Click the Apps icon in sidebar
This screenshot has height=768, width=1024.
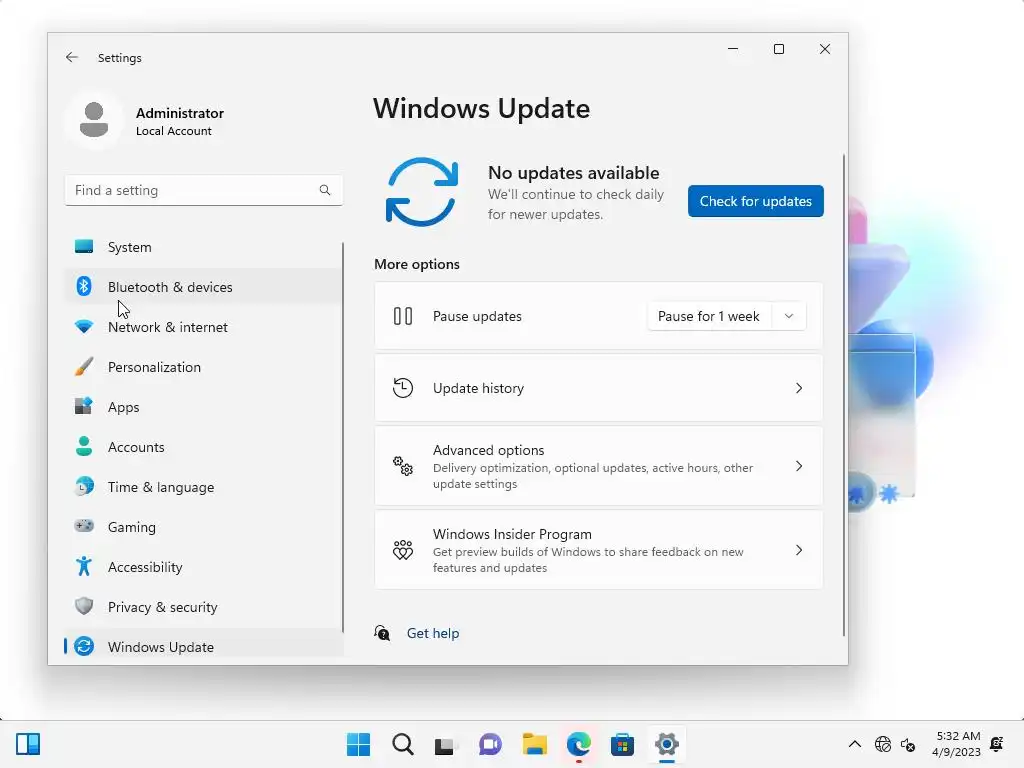point(84,406)
